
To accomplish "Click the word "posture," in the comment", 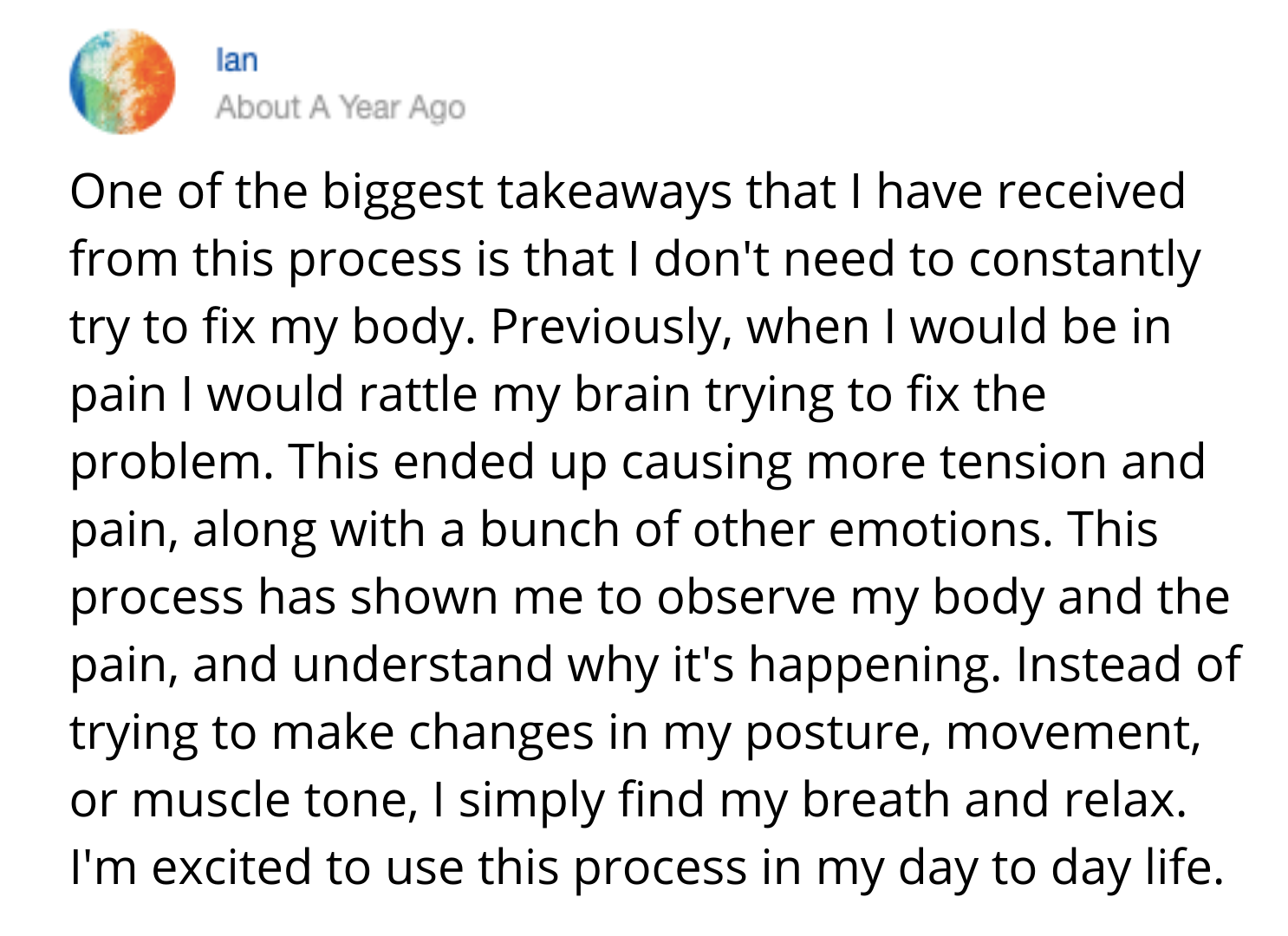I will pyautogui.click(x=837, y=733).
